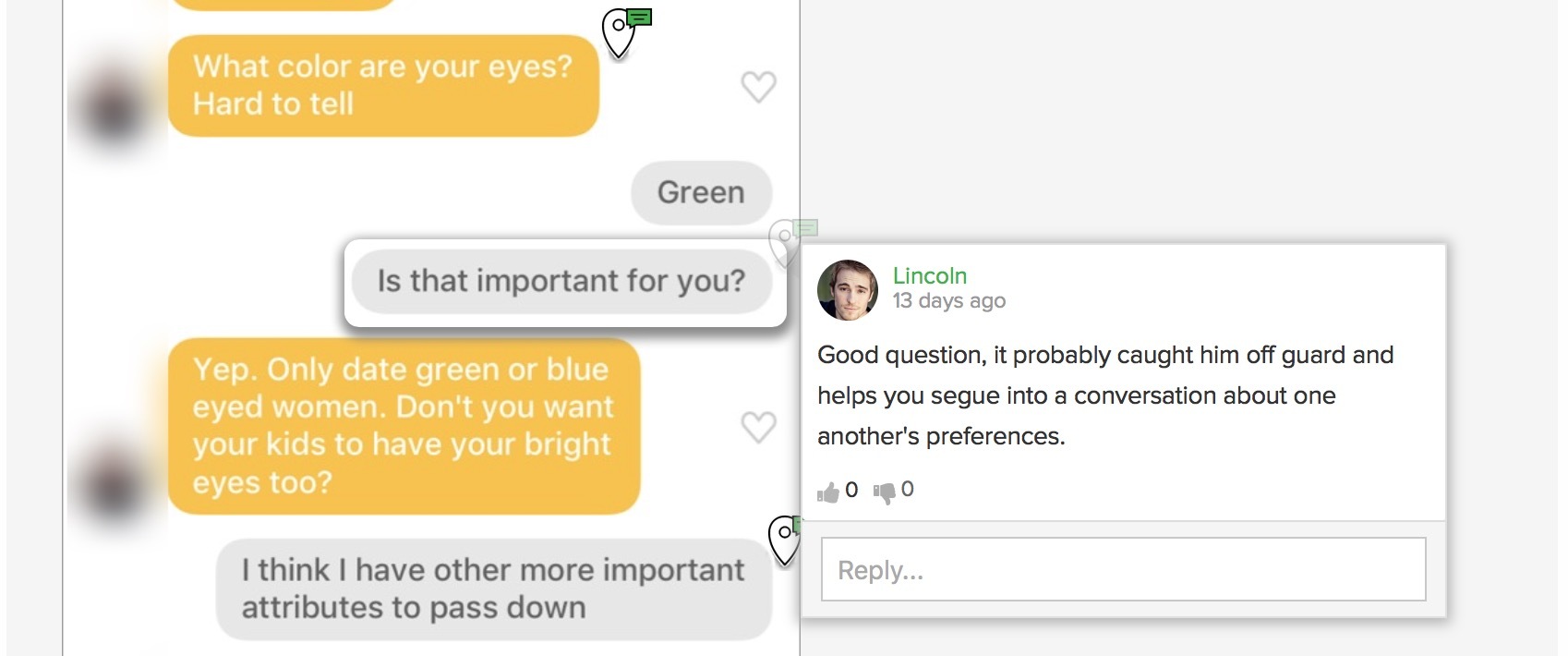Open comment pin beside "I think I have other" message
Image resolution: width=1568 pixels, height=656 pixels.
tap(785, 539)
